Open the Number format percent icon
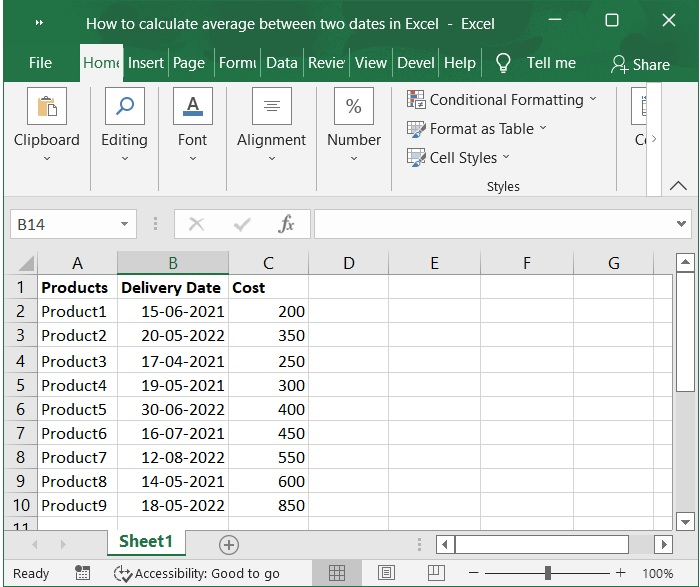Screen dimensions: 700x587 pos(353,107)
